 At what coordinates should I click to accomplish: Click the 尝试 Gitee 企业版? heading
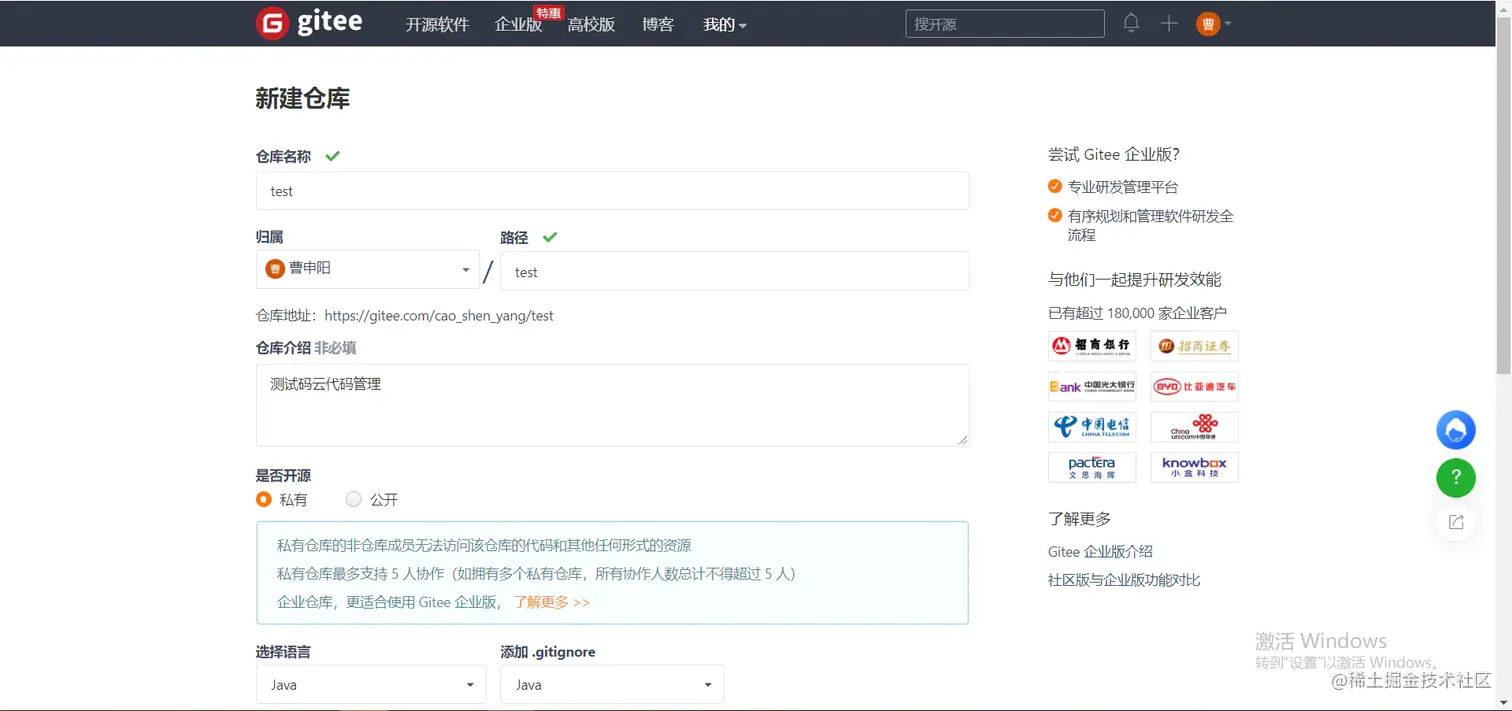coord(1114,155)
